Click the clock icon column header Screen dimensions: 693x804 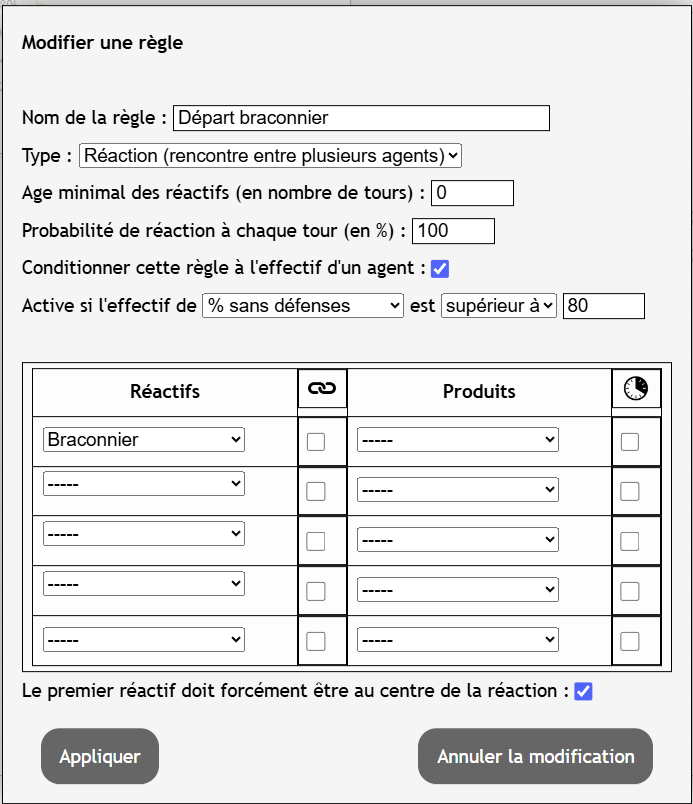click(636, 388)
